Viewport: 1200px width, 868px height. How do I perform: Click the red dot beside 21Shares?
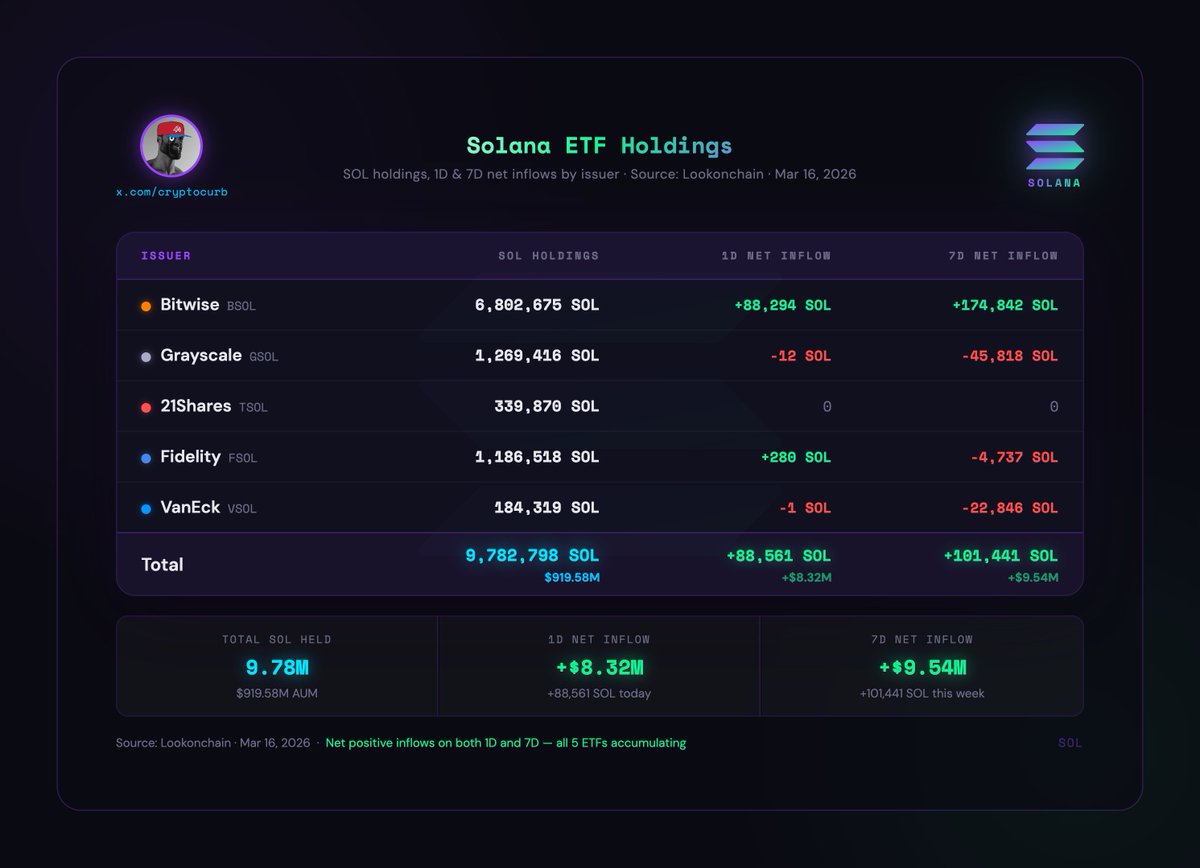pos(146,407)
